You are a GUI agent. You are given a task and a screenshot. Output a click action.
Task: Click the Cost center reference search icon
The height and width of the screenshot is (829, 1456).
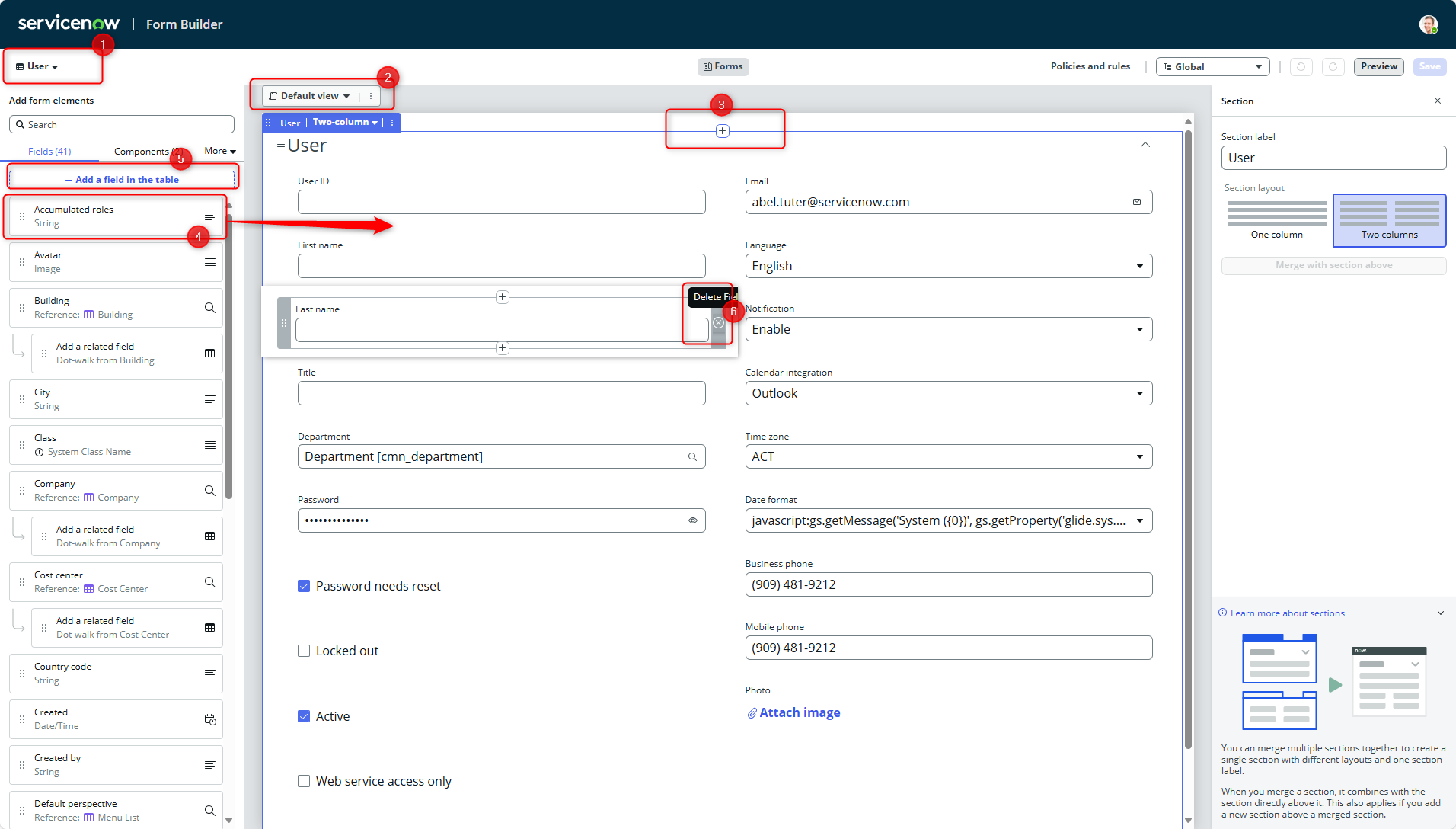[x=210, y=582]
